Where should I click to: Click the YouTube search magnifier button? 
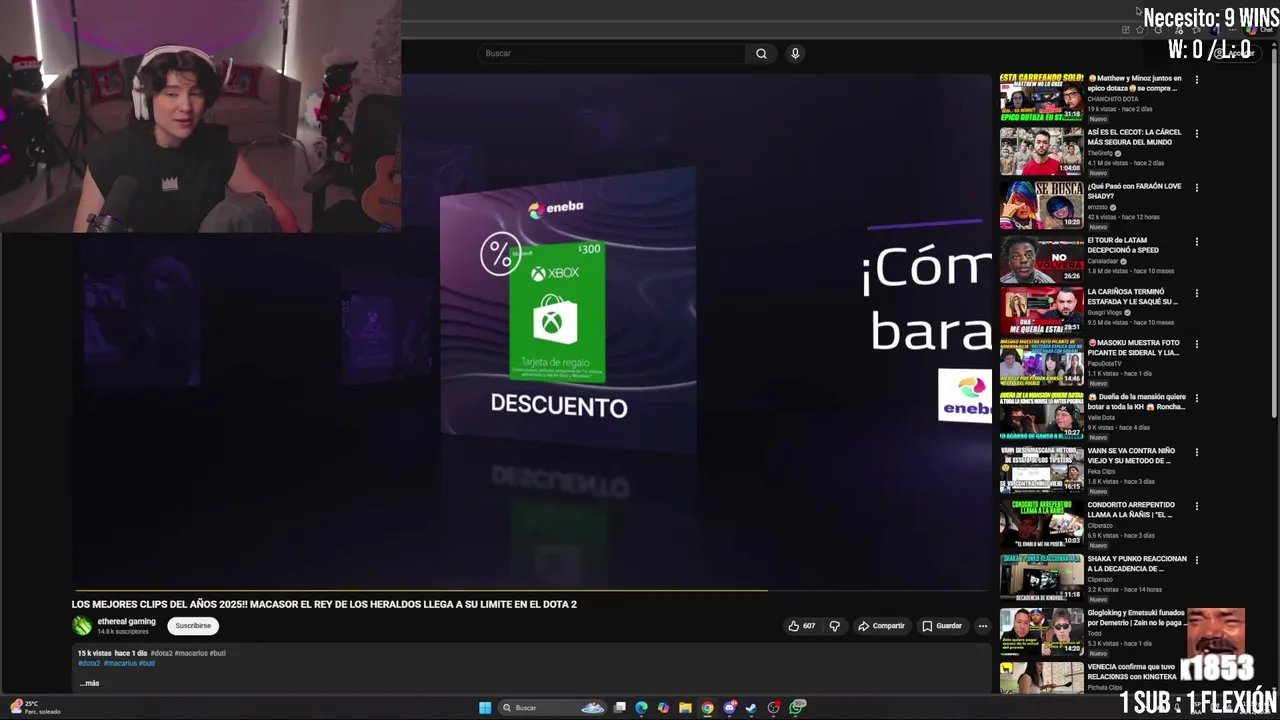click(x=761, y=54)
